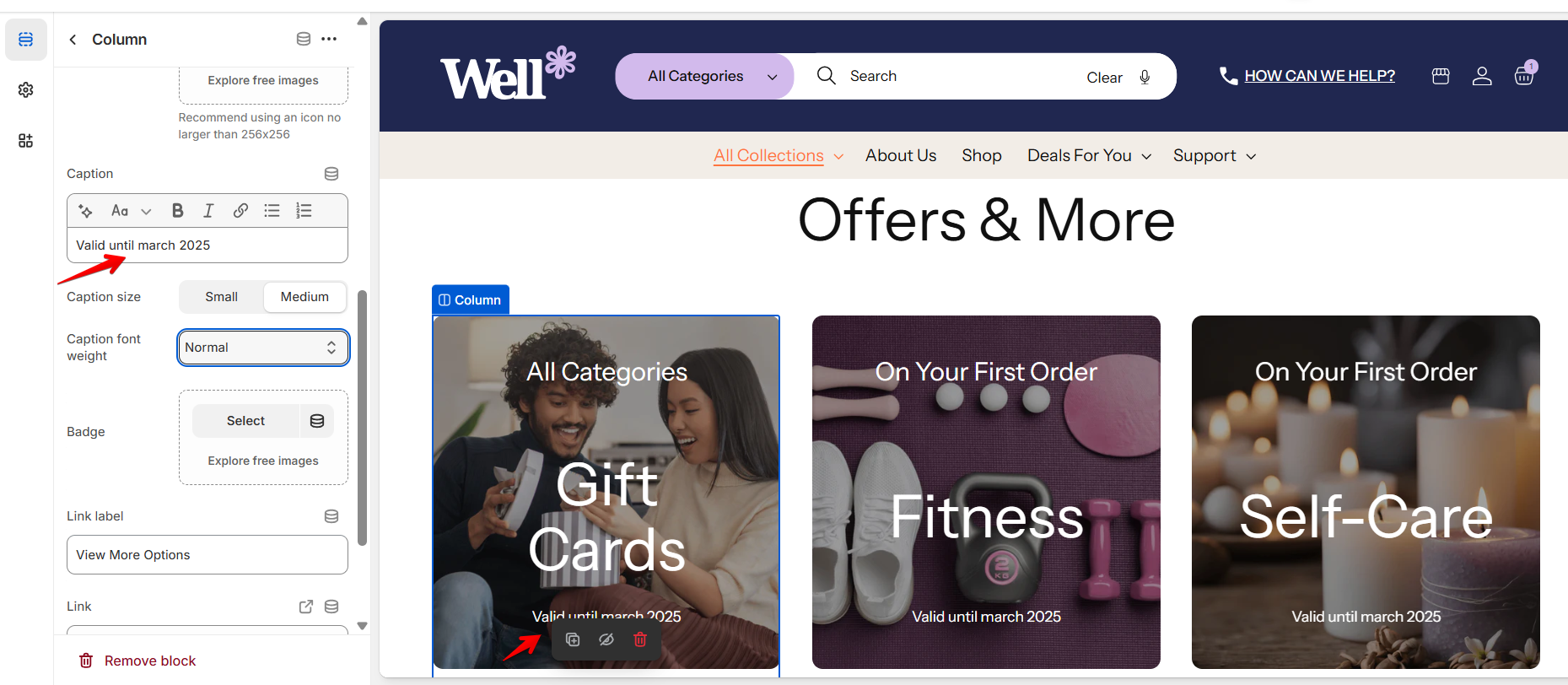Duplicate the selected Column block

pyautogui.click(x=573, y=639)
